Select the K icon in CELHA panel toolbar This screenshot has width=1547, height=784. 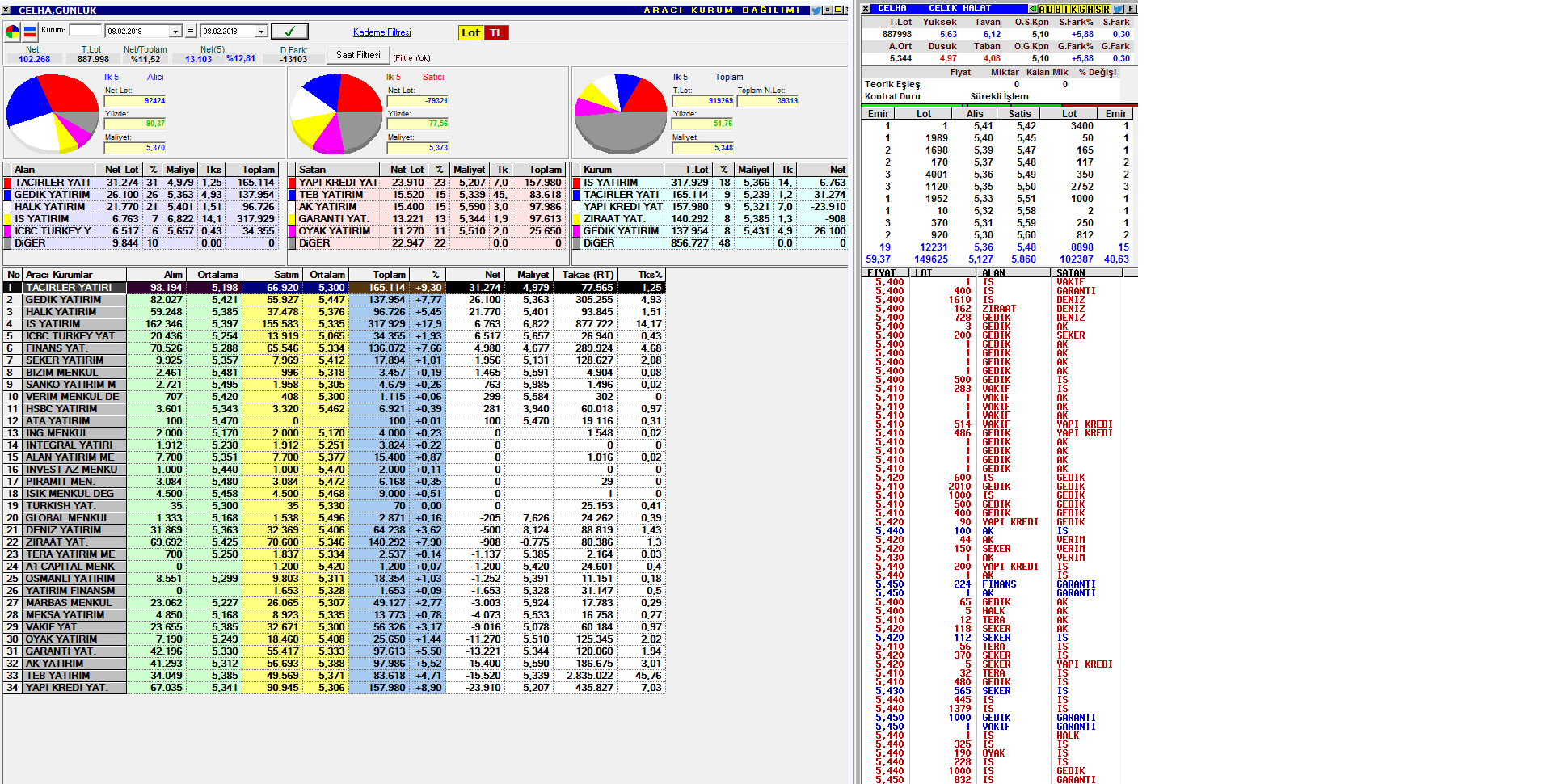1074,9
